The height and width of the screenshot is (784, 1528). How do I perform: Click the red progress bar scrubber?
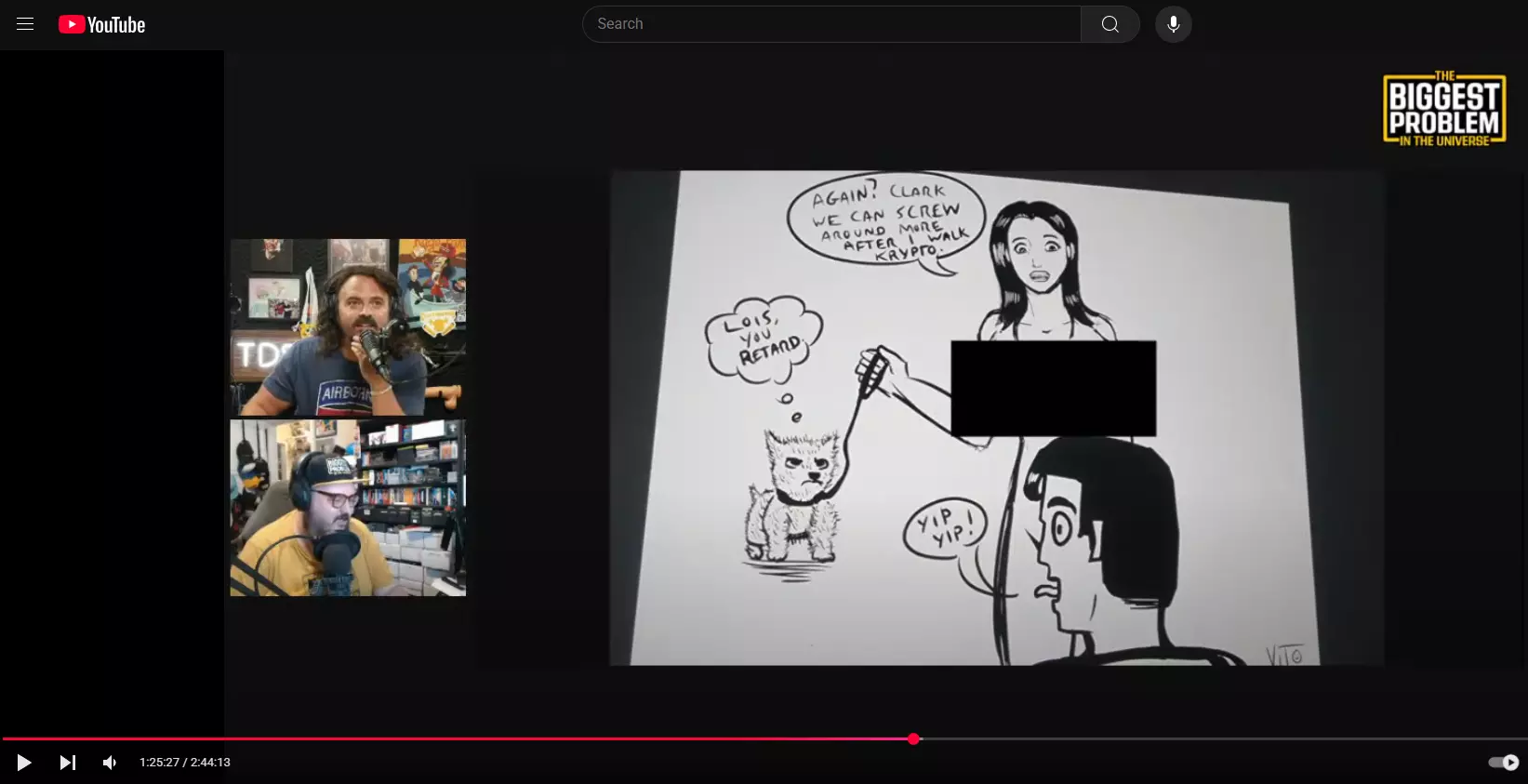[x=914, y=739]
